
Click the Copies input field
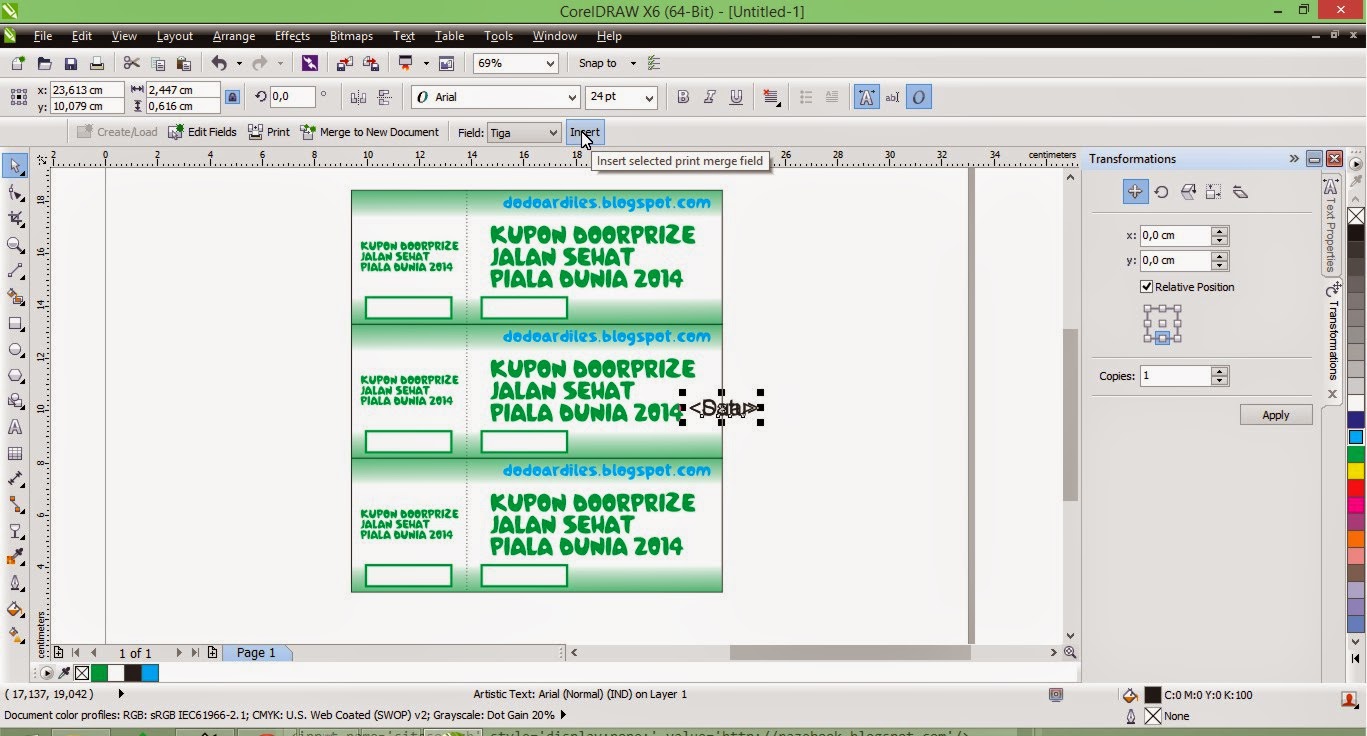(x=1178, y=375)
